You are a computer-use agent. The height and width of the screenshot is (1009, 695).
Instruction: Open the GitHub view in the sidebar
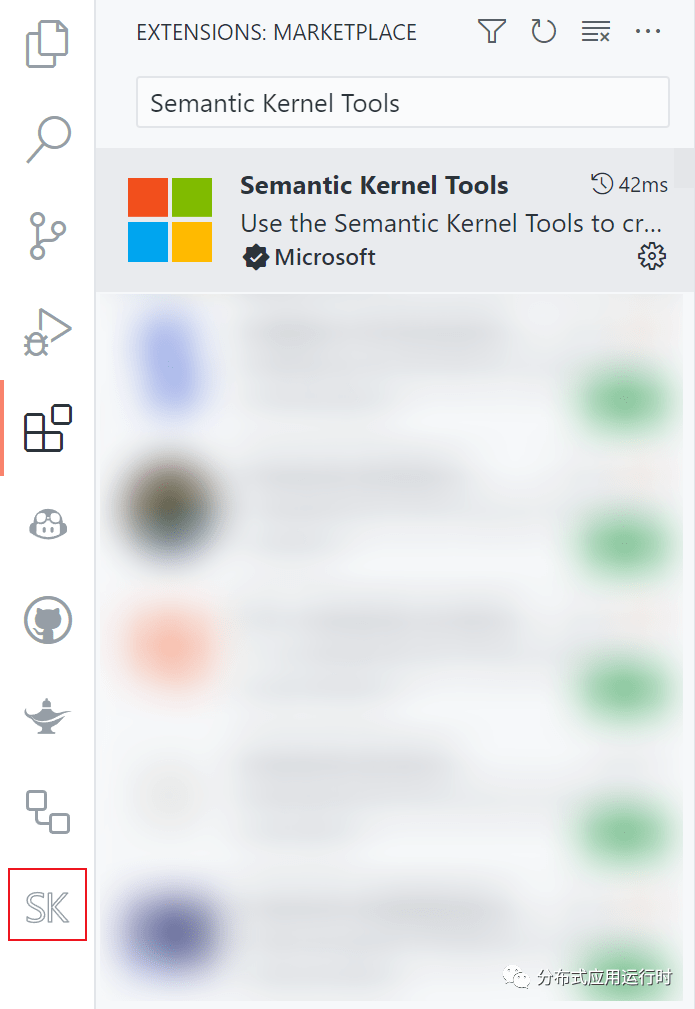pyautogui.click(x=46, y=619)
